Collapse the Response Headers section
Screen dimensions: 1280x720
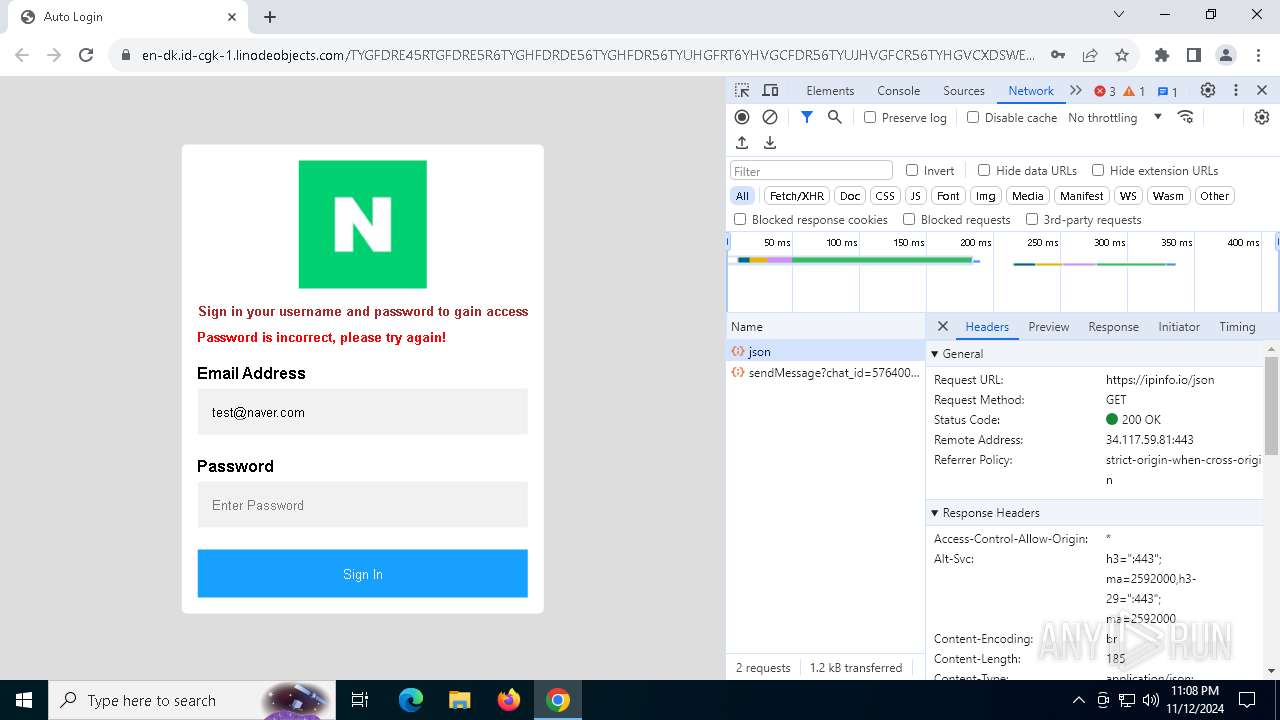[x=935, y=513]
